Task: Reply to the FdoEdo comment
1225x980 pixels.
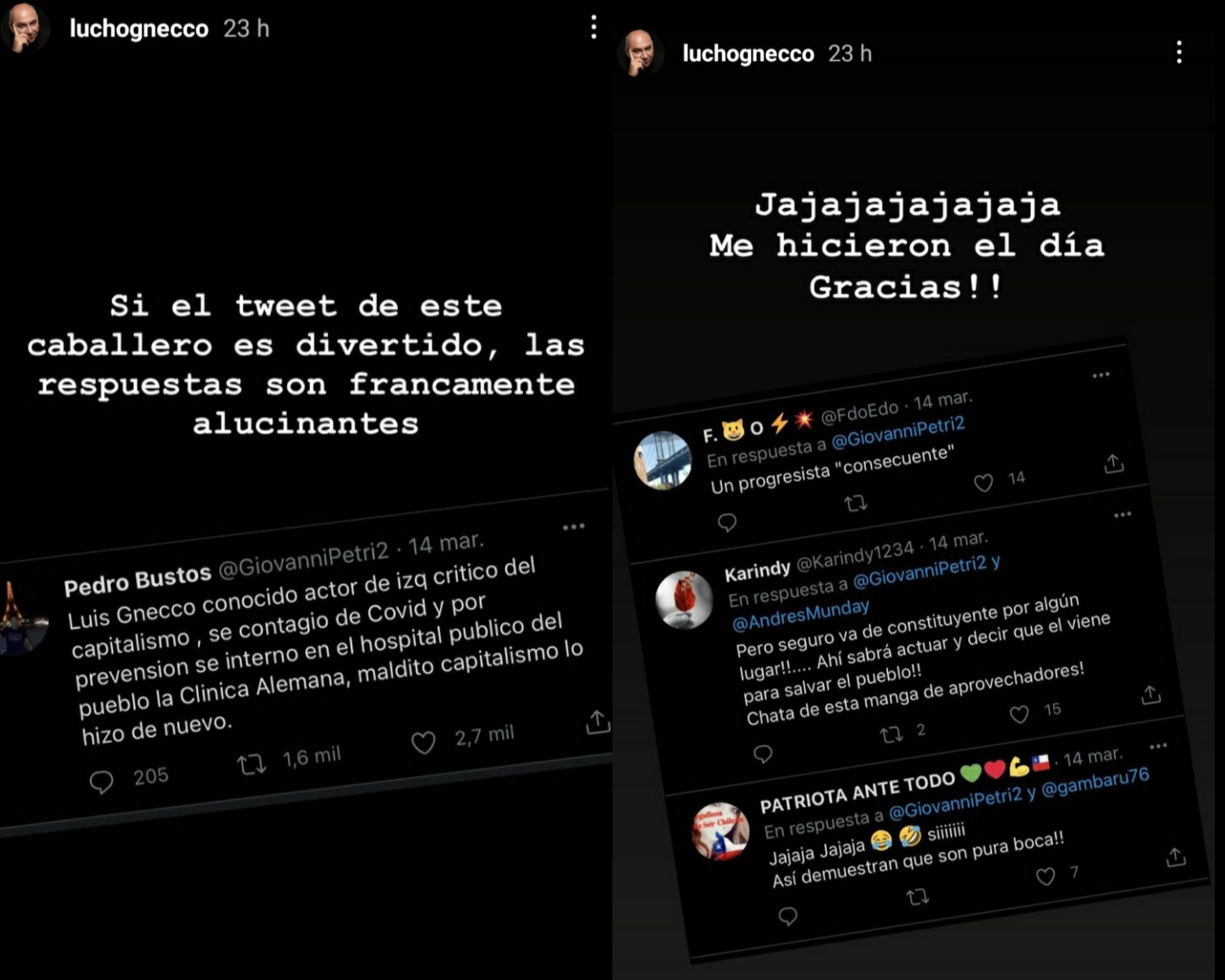Action: pos(727,523)
